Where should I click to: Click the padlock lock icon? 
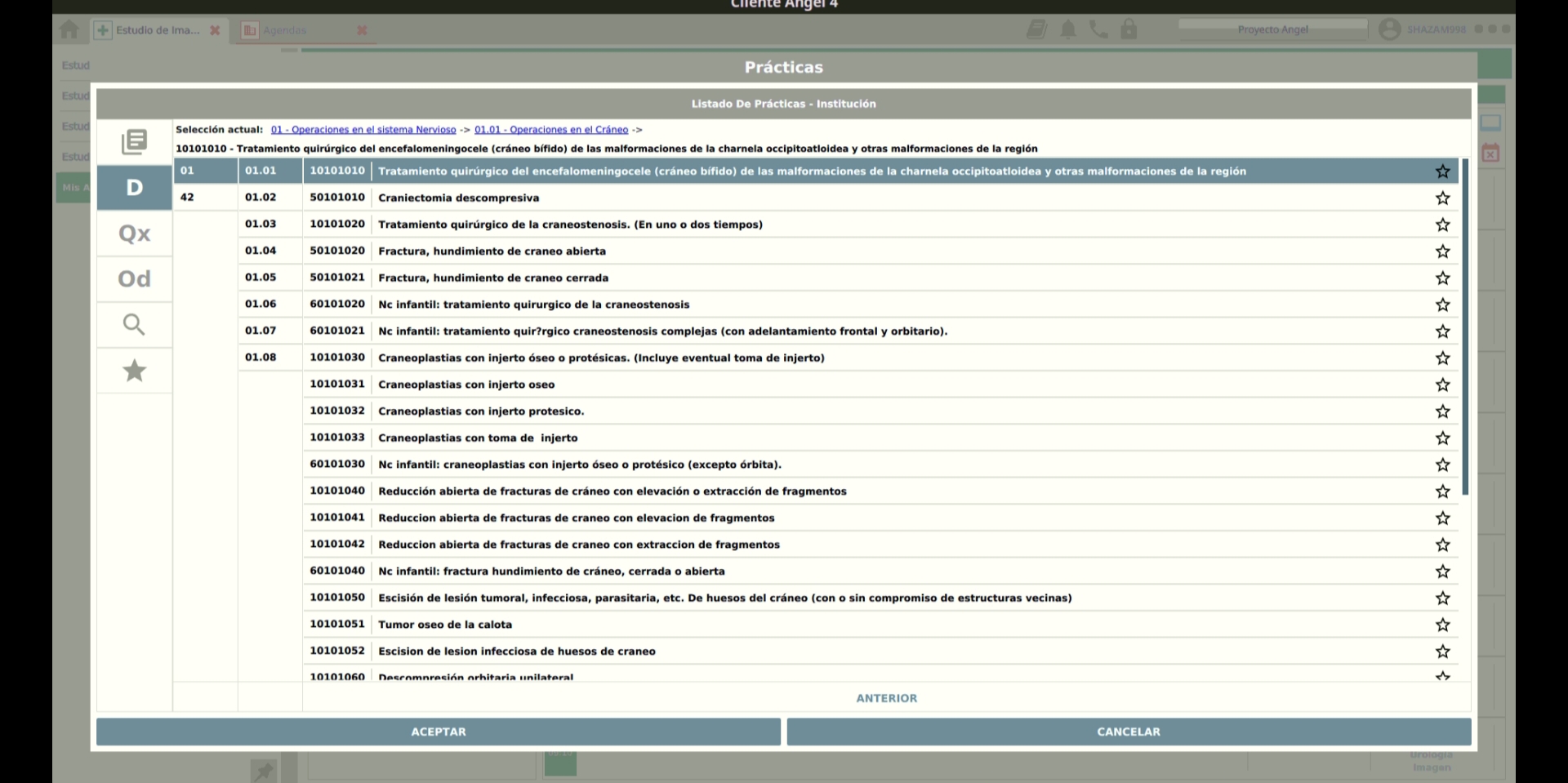pos(1129,30)
